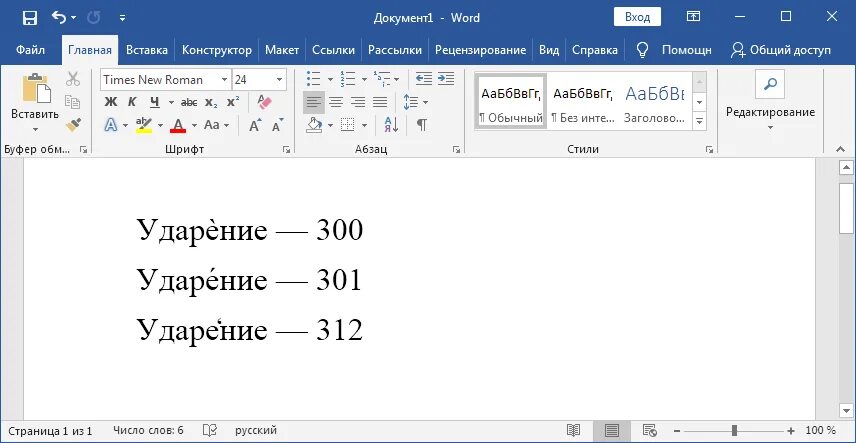Select the Format Painter brush
This screenshot has width=856, height=443.
[73, 125]
